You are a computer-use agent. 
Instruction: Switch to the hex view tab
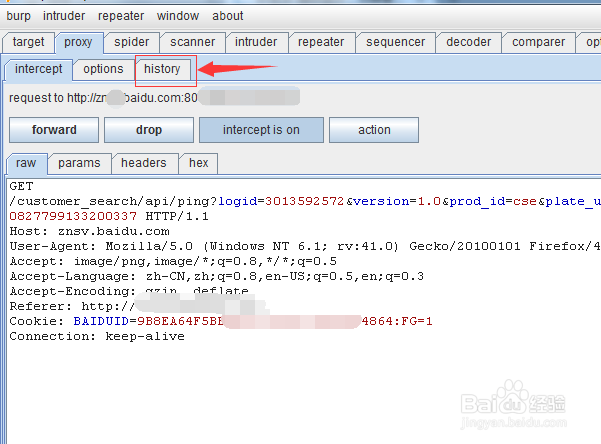(199, 163)
